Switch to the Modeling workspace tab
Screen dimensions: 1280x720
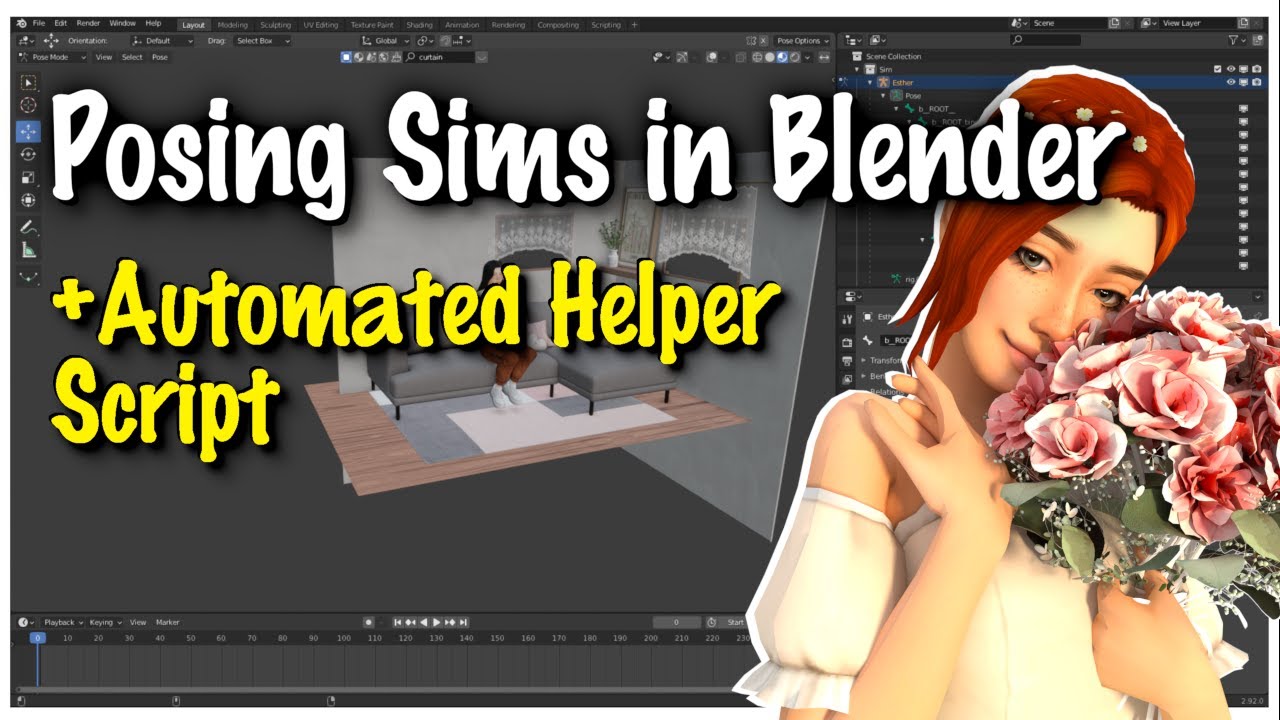pos(232,24)
